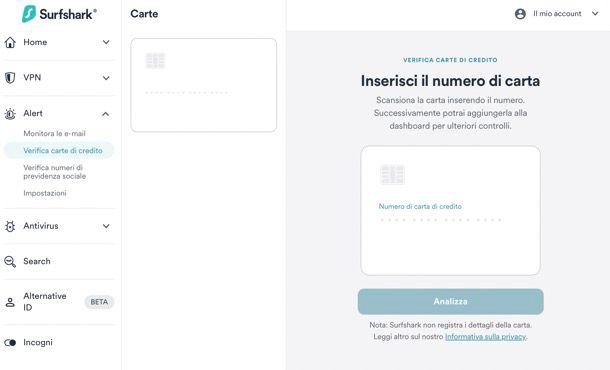The height and width of the screenshot is (370, 610).
Task: Click the Analizza button
Action: click(x=450, y=302)
